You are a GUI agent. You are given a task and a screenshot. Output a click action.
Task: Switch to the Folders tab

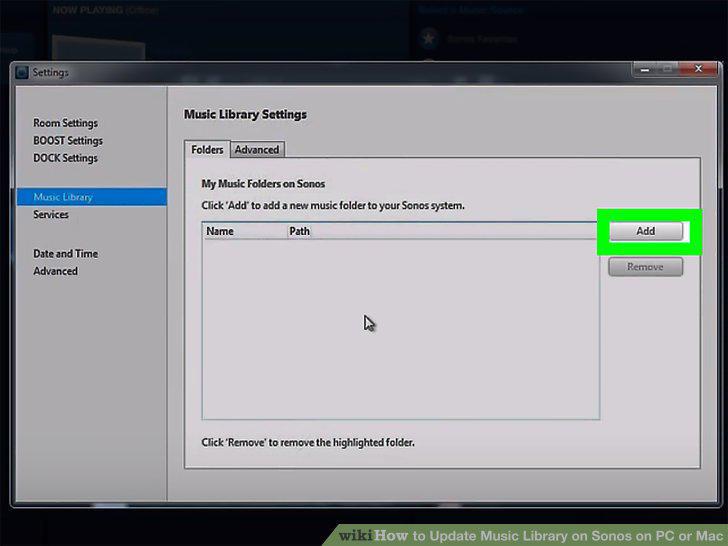(x=207, y=150)
